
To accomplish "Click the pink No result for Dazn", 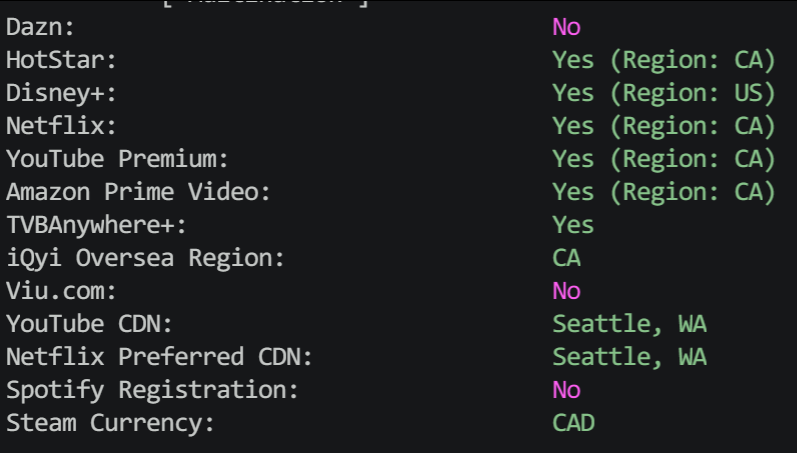I will pyautogui.click(x=566, y=27).
